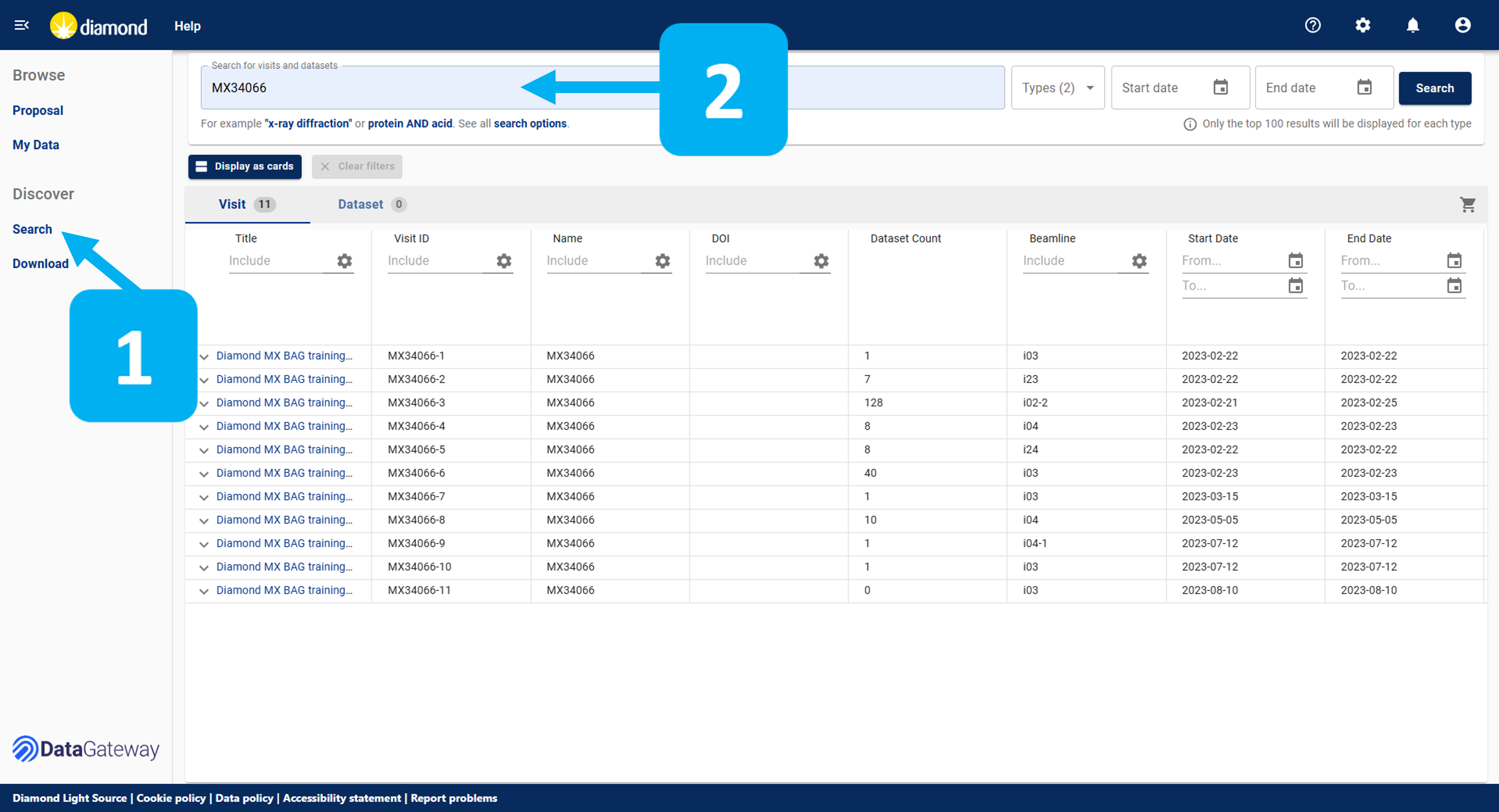
Task: Open Data policy footer link
Action: point(244,798)
